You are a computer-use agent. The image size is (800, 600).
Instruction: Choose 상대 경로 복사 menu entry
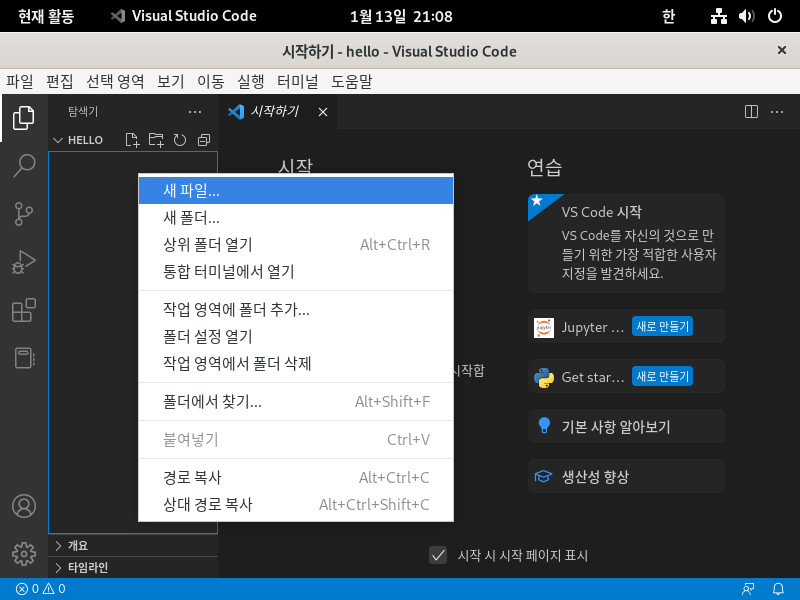[296, 505]
